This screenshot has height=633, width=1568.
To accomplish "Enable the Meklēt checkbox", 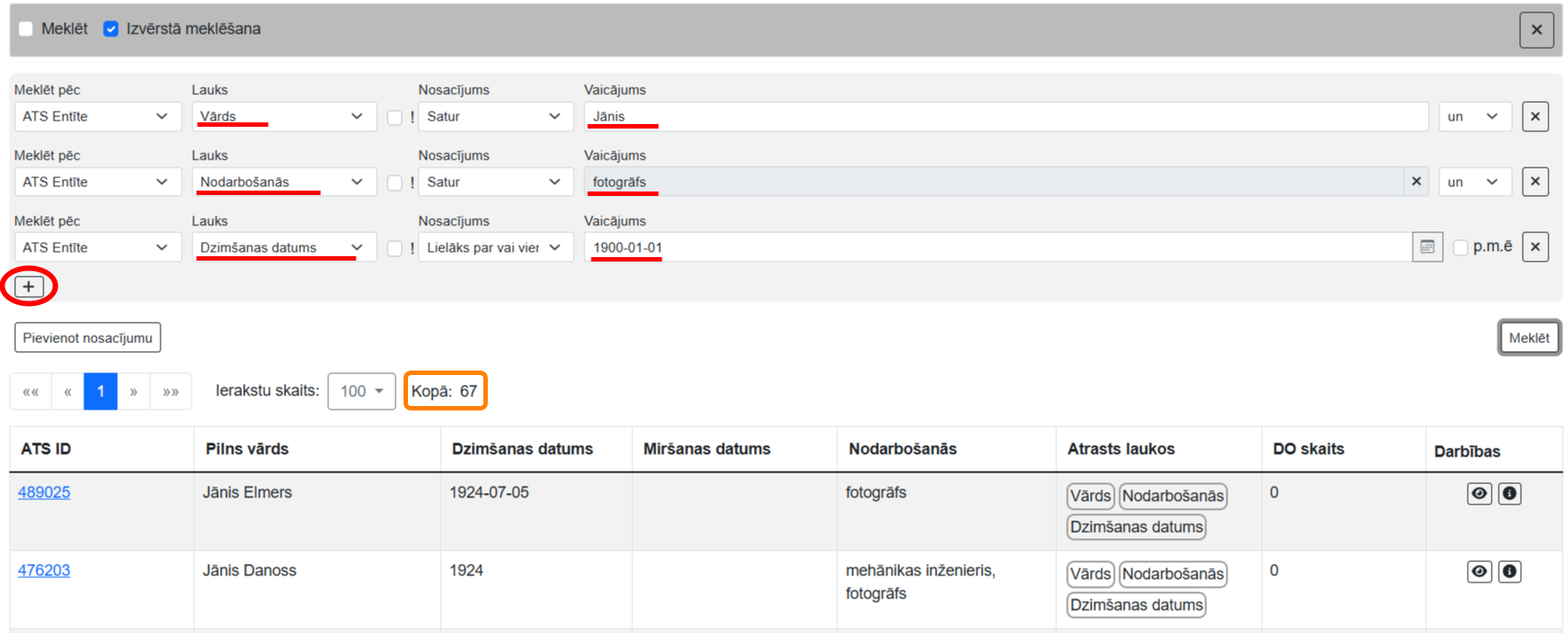I will coord(26,29).
